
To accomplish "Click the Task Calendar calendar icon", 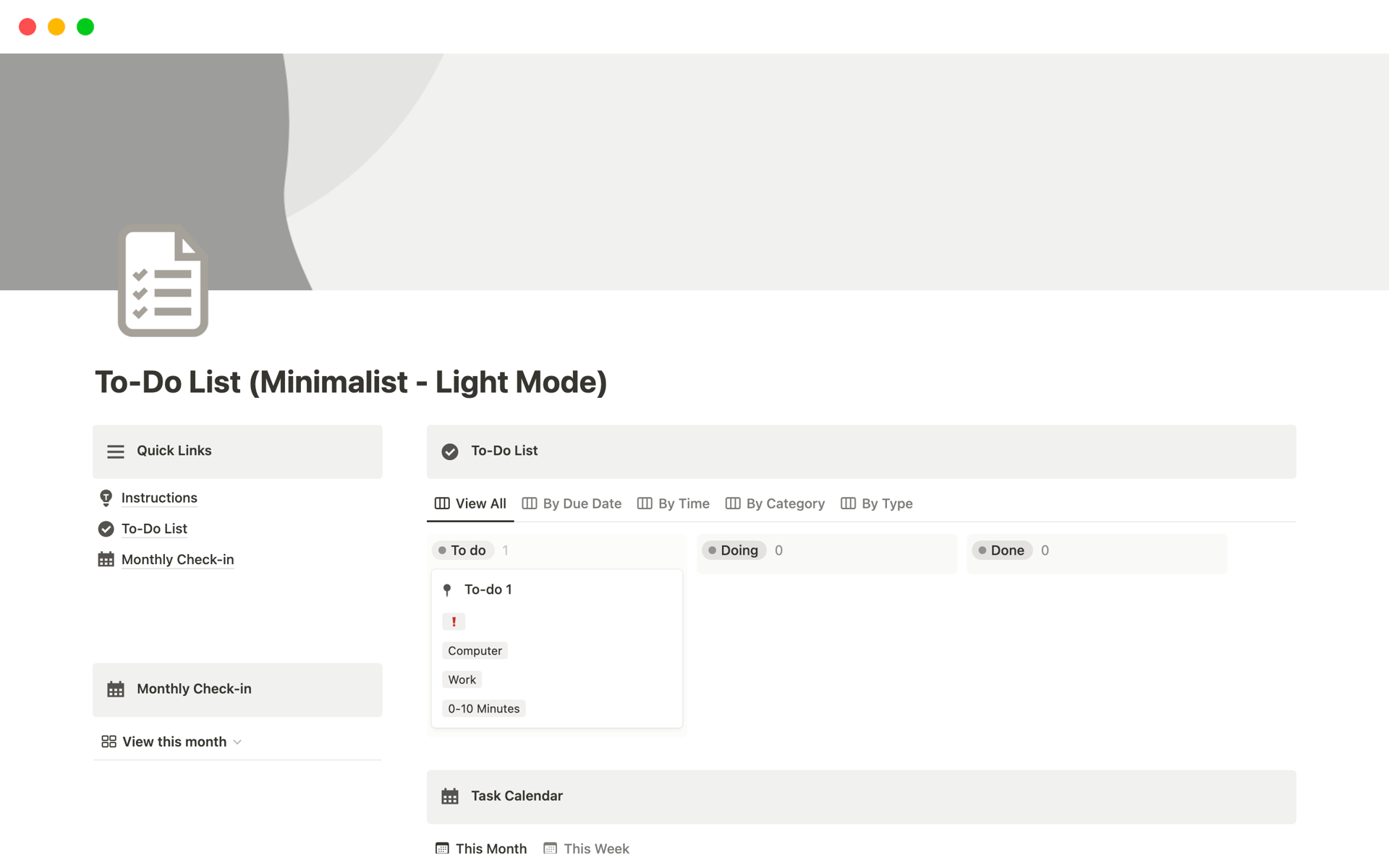I will 450,796.
